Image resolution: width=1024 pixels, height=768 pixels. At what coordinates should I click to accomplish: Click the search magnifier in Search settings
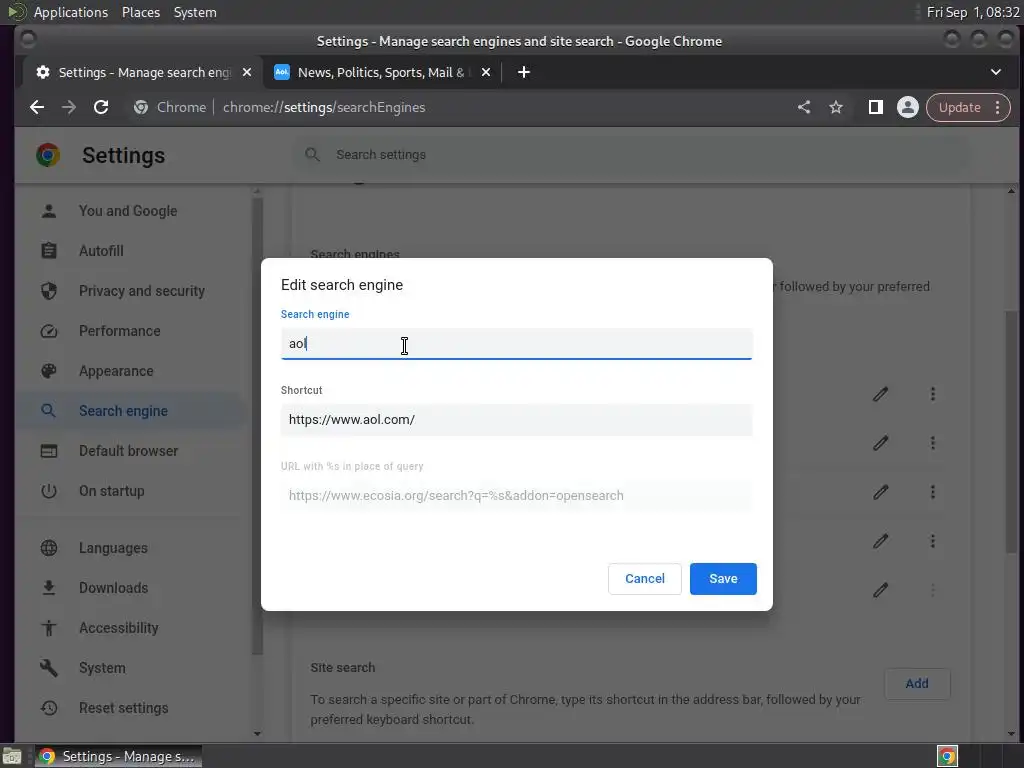click(312, 155)
